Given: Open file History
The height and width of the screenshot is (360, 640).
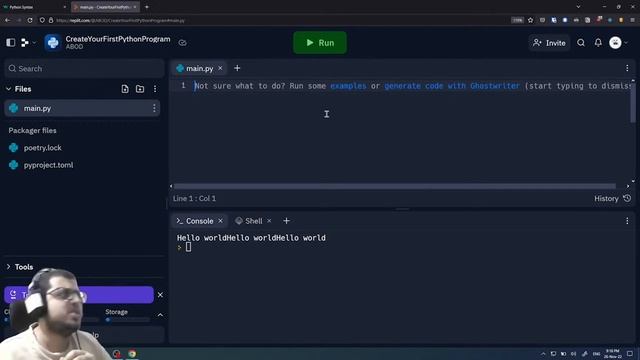Looking at the screenshot, I should point(613,198).
